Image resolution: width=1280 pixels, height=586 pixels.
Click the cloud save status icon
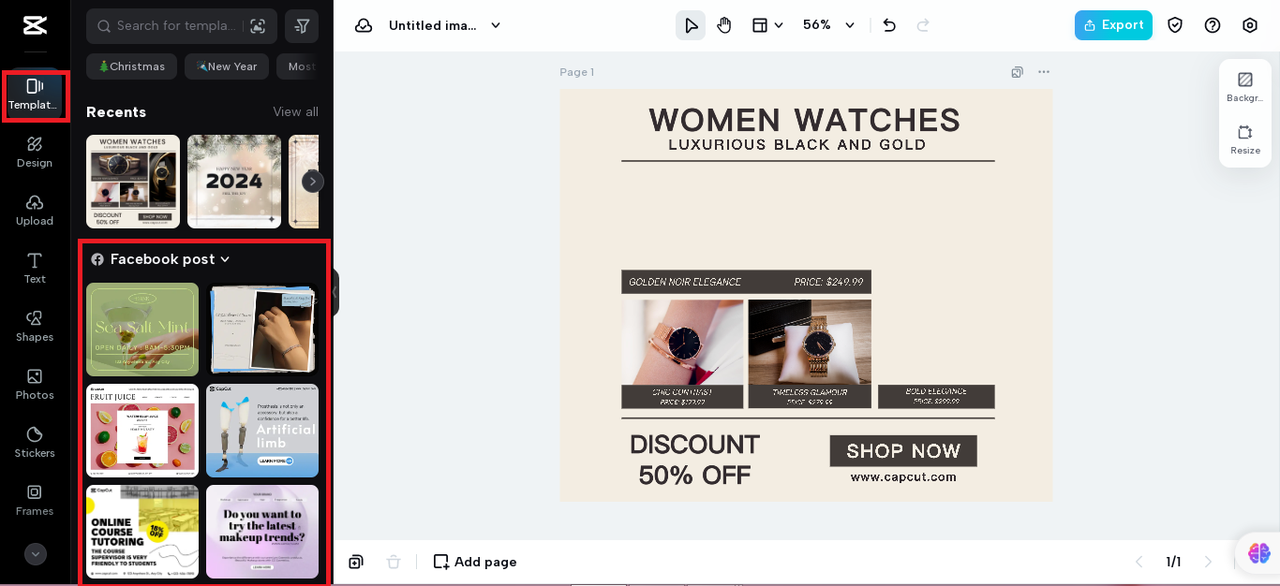pos(363,25)
